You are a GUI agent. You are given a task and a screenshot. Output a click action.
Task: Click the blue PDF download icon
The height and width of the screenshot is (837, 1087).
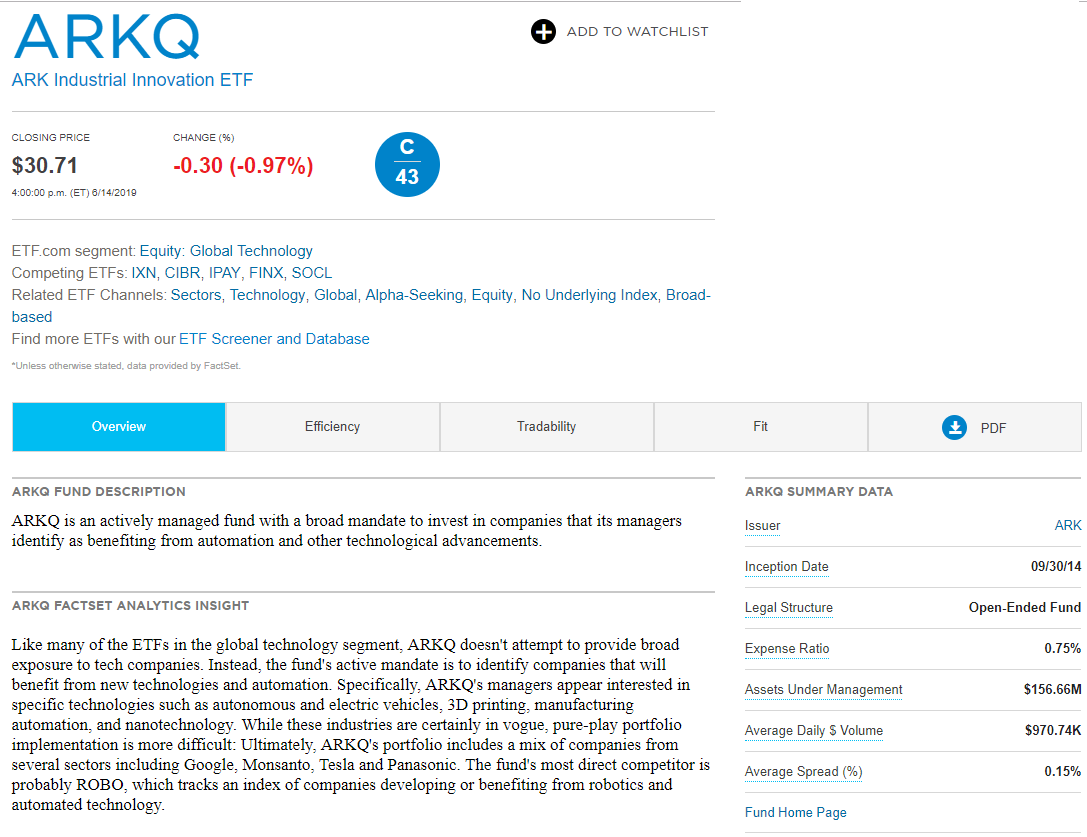tap(955, 427)
